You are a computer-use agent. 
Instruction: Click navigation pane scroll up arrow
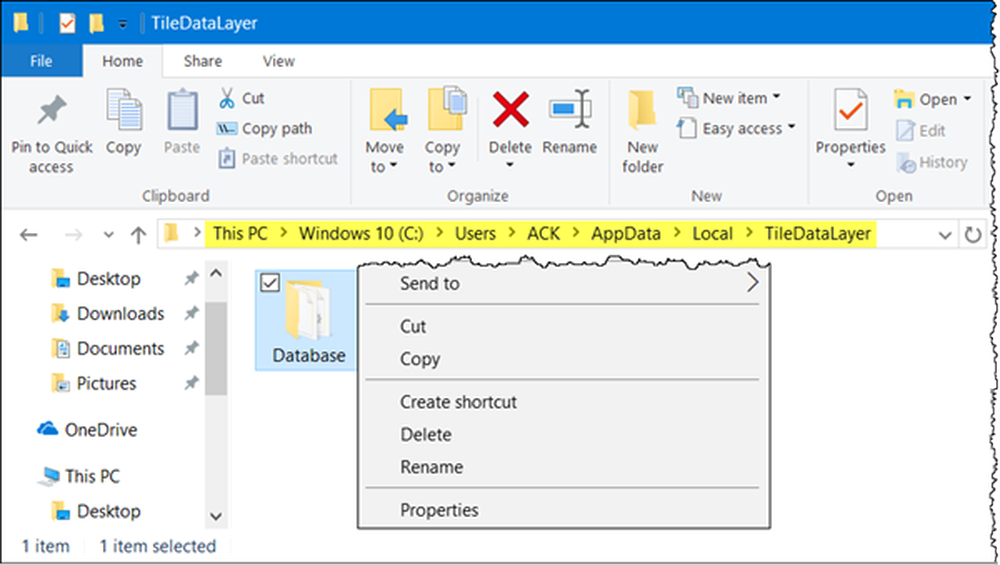216,274
